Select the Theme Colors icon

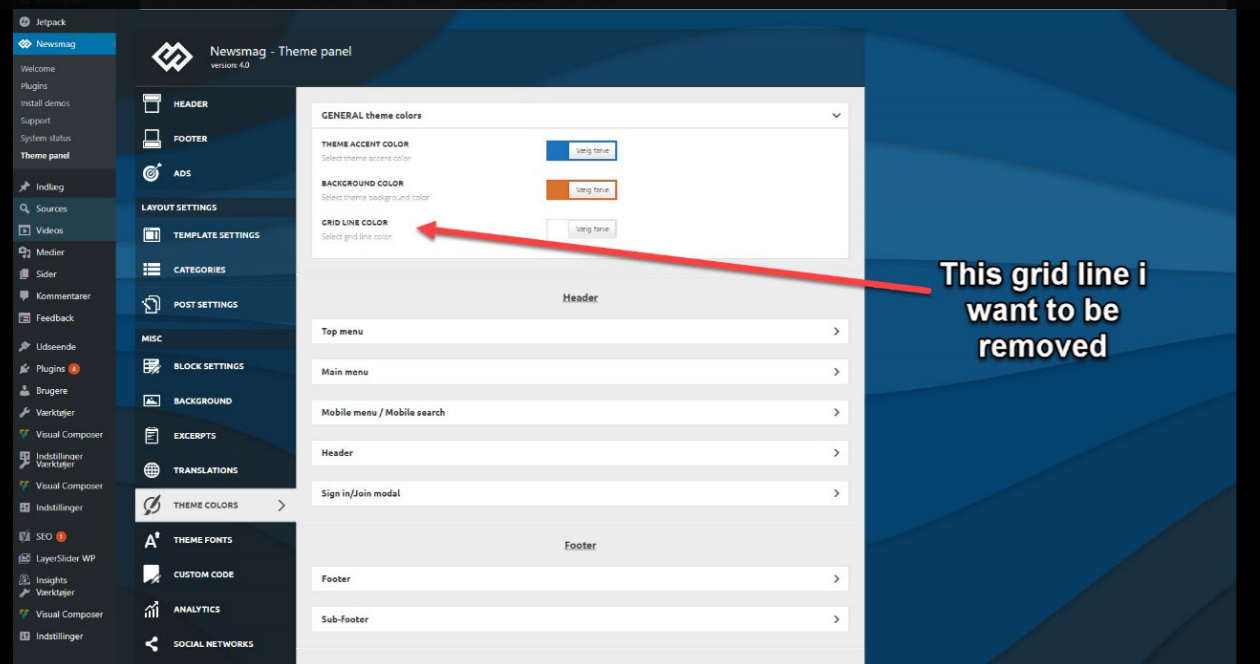coord(152,505)
